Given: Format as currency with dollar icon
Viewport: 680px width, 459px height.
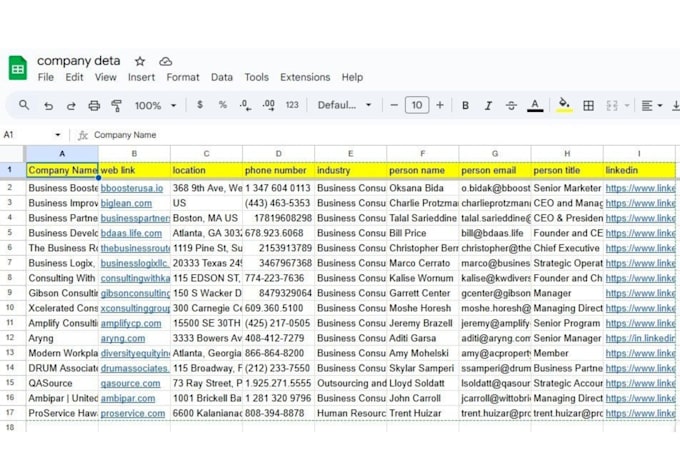Looking at the screenshot, I should pos(200,105).
